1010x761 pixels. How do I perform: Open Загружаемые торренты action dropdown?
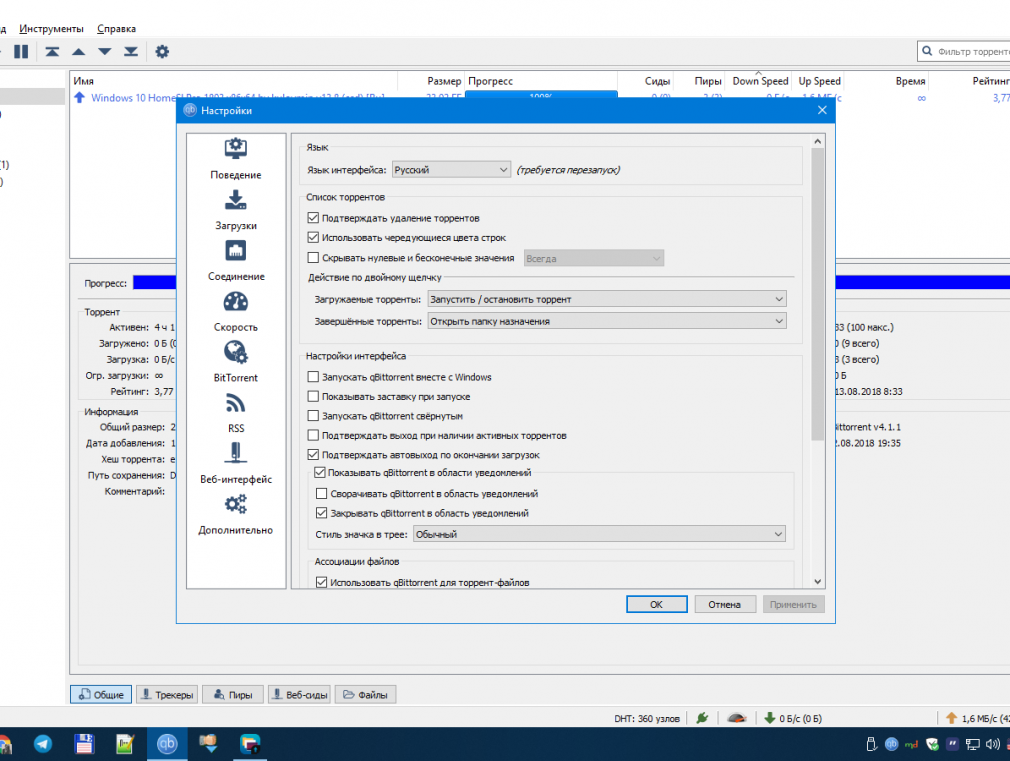607,299
